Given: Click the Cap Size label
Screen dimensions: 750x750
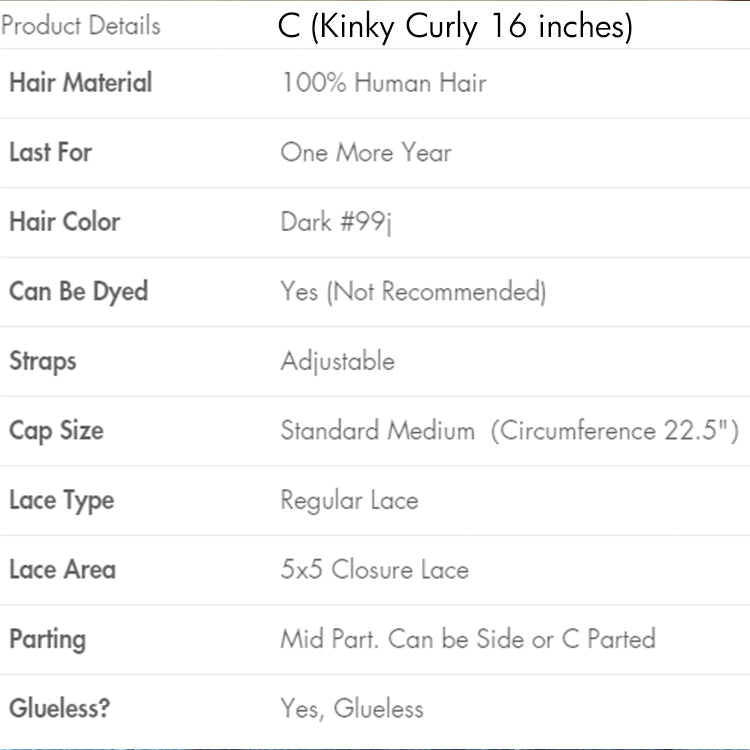Looking at the screenshot, I should tap(56, 431).
